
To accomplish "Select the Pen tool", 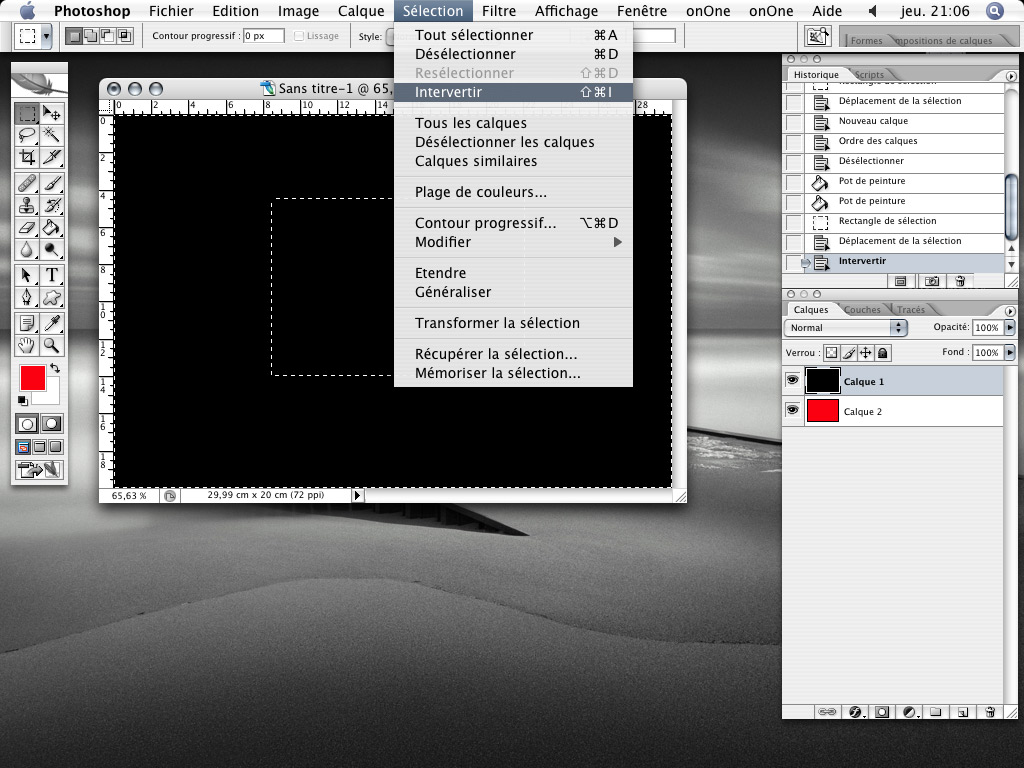I will [27, 298].
